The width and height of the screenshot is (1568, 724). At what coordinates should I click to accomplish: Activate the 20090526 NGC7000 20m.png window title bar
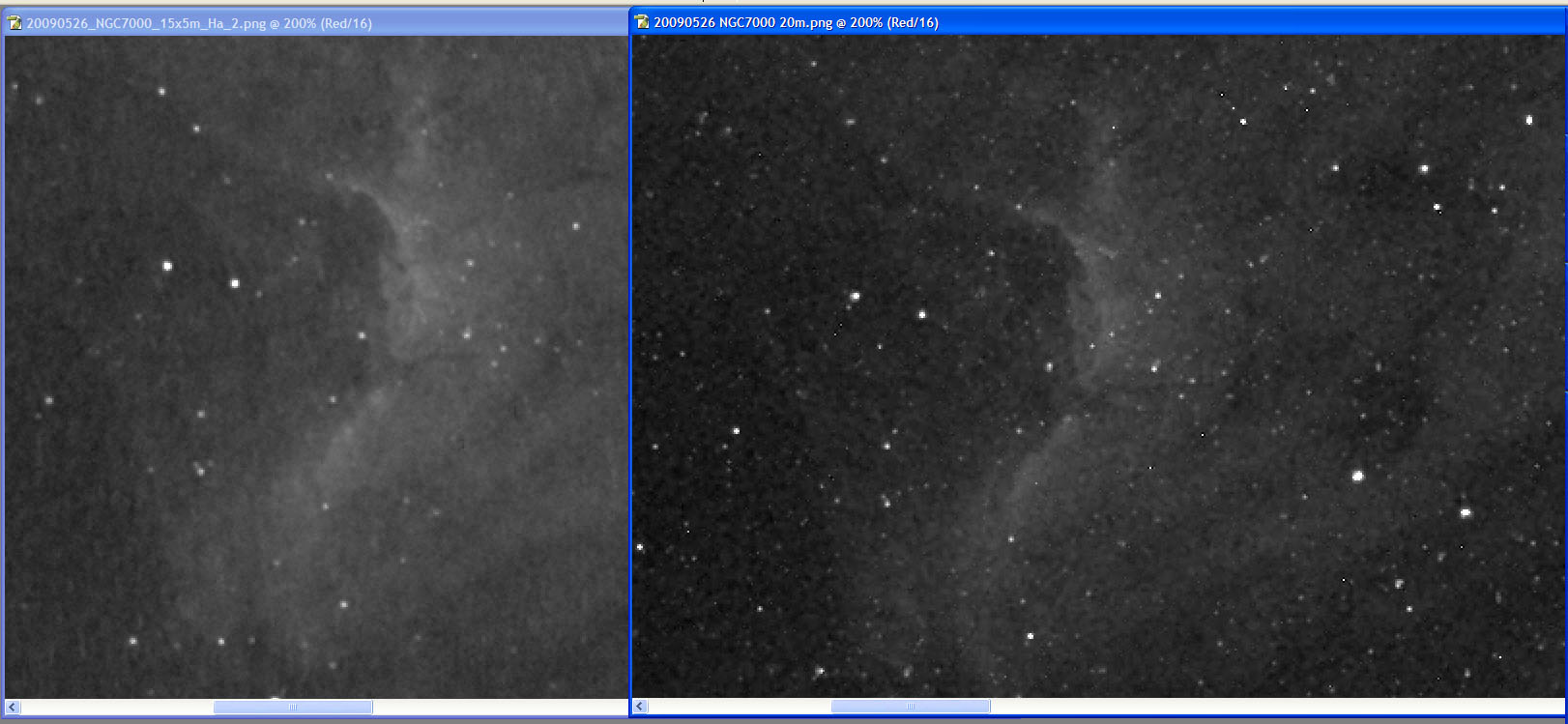[x=1098, y=22]
